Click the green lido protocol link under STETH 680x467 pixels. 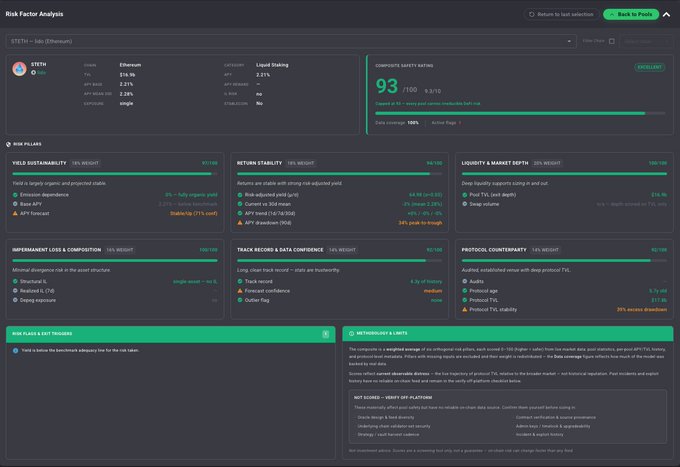[41, 73]
